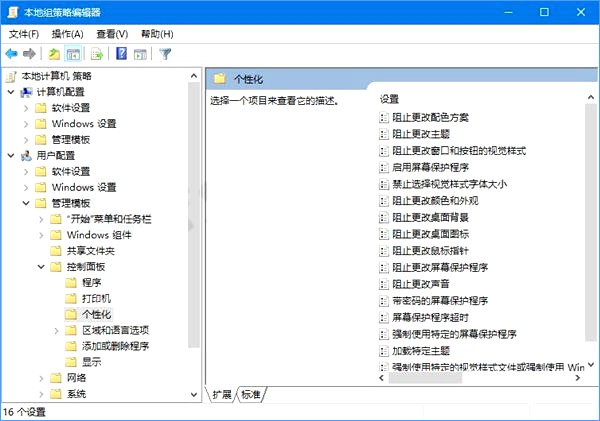
Task: Click the left tree pane vertical scrollbar
Action: click(x=195, y=220)
